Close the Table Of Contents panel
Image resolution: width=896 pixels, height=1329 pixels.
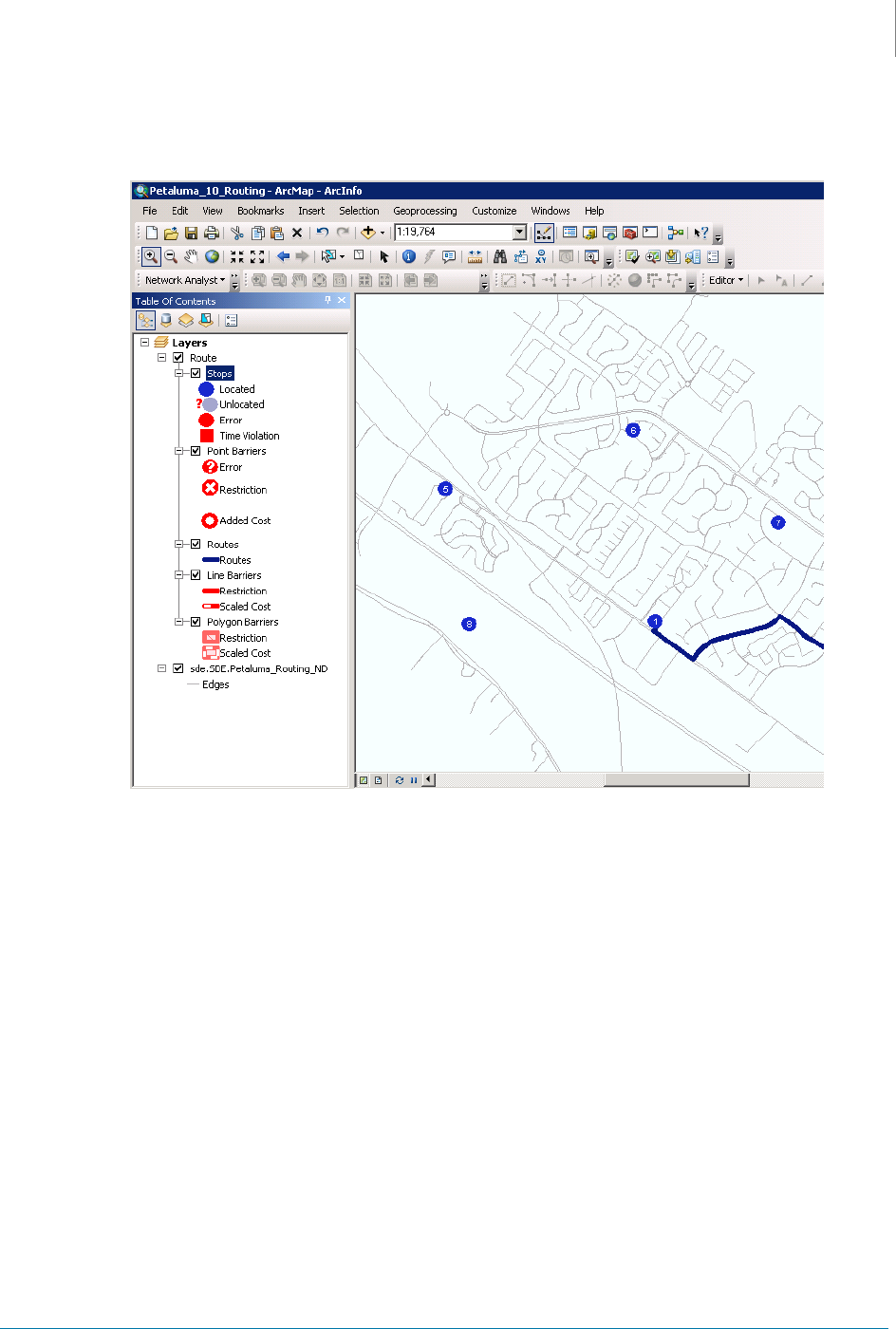click(342, 300)
